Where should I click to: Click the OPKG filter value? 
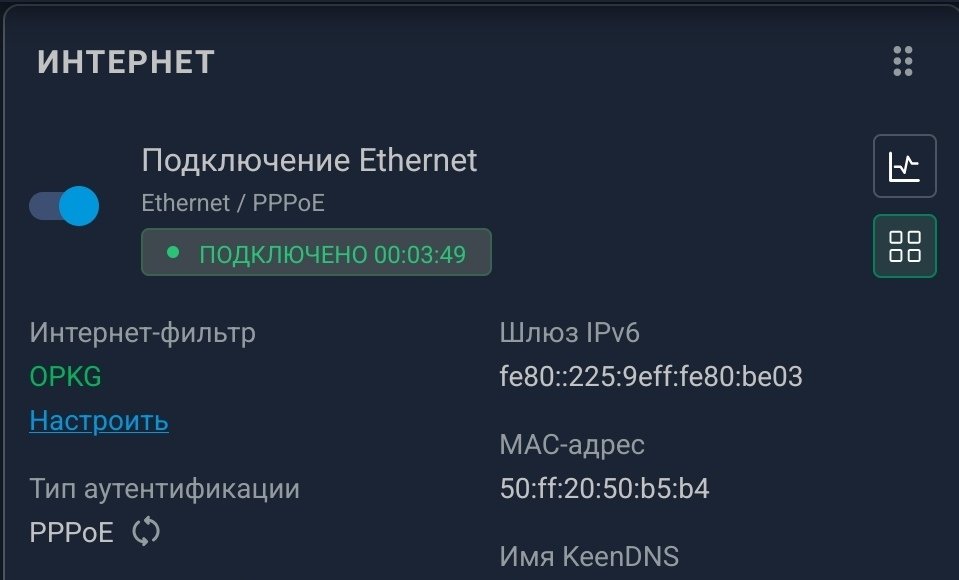[66, 377]
